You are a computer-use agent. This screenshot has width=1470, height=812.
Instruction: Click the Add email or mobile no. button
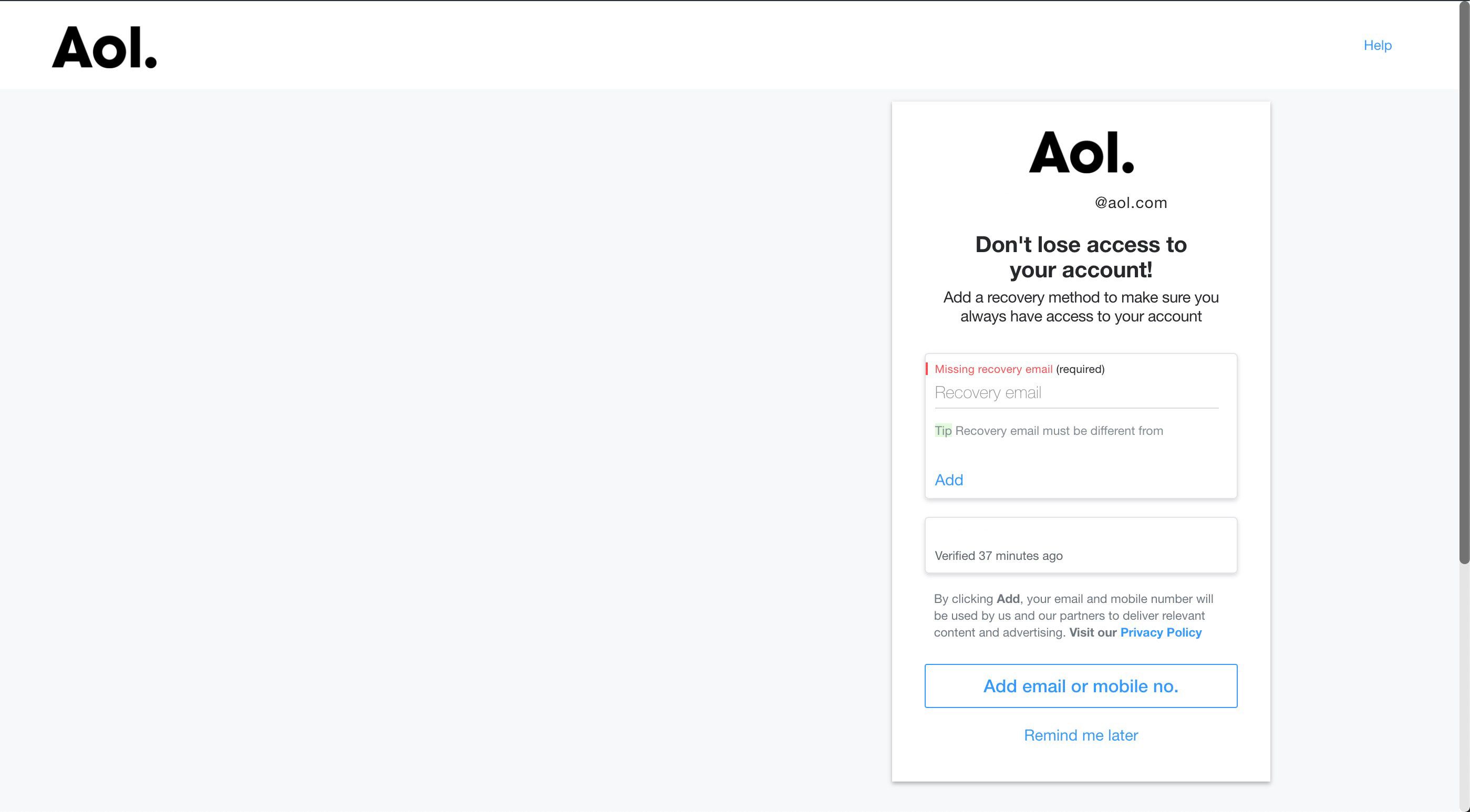[1081, 686]
